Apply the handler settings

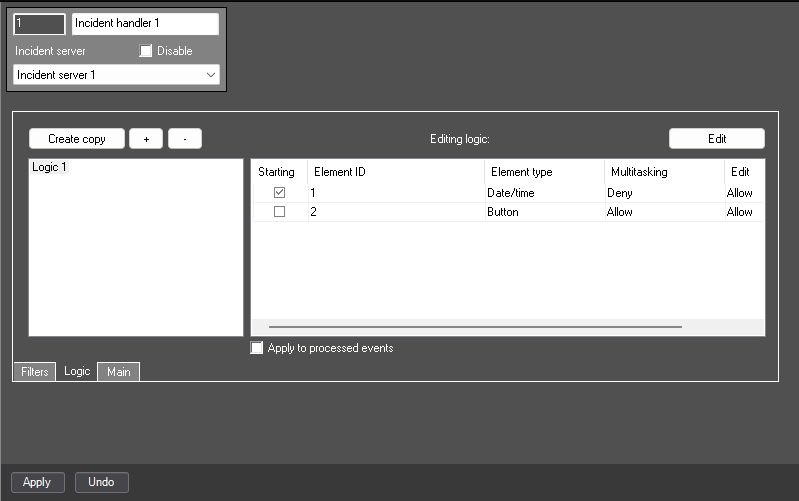[38, 482]
